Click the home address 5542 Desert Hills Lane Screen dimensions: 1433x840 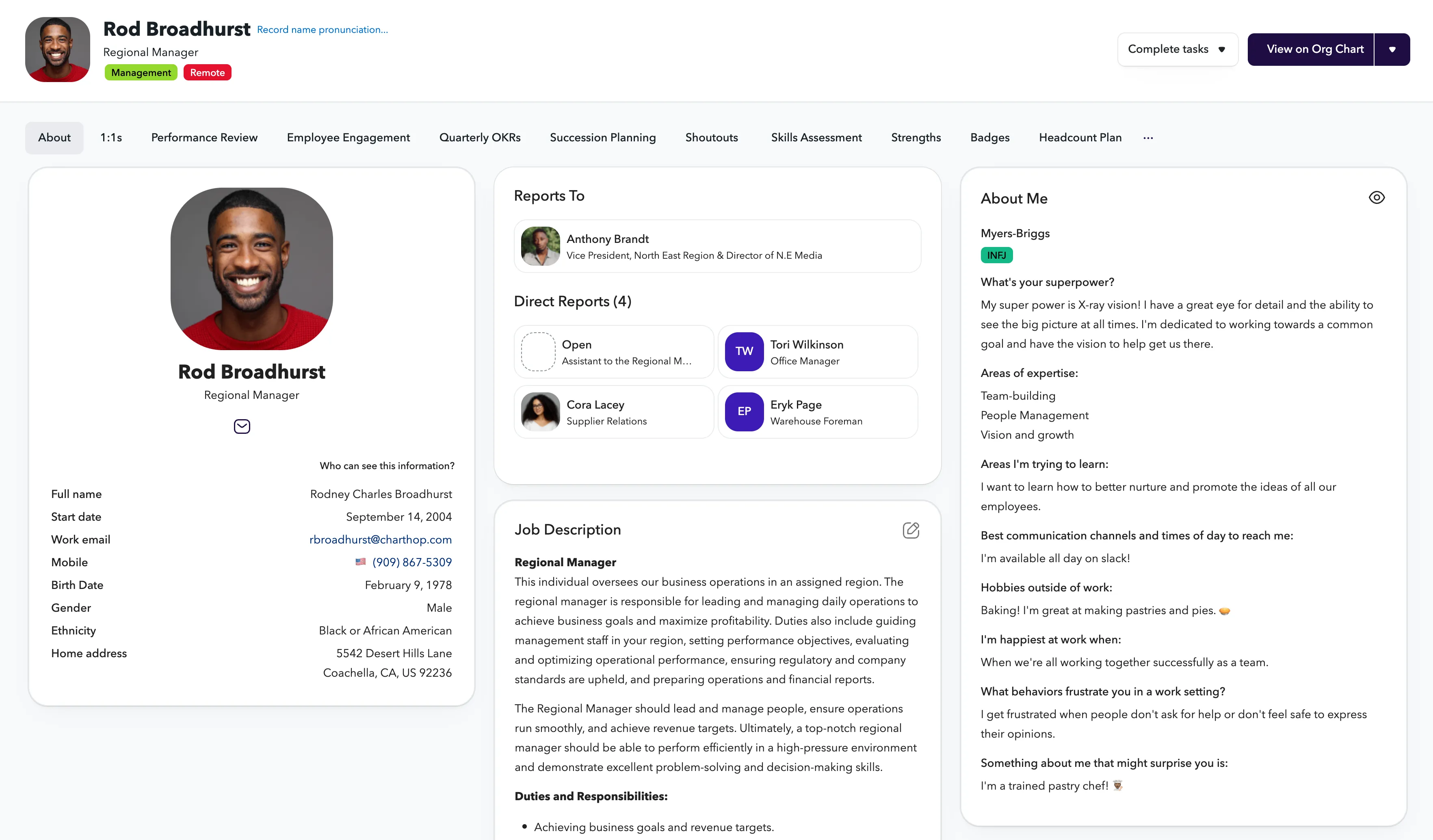394,653
